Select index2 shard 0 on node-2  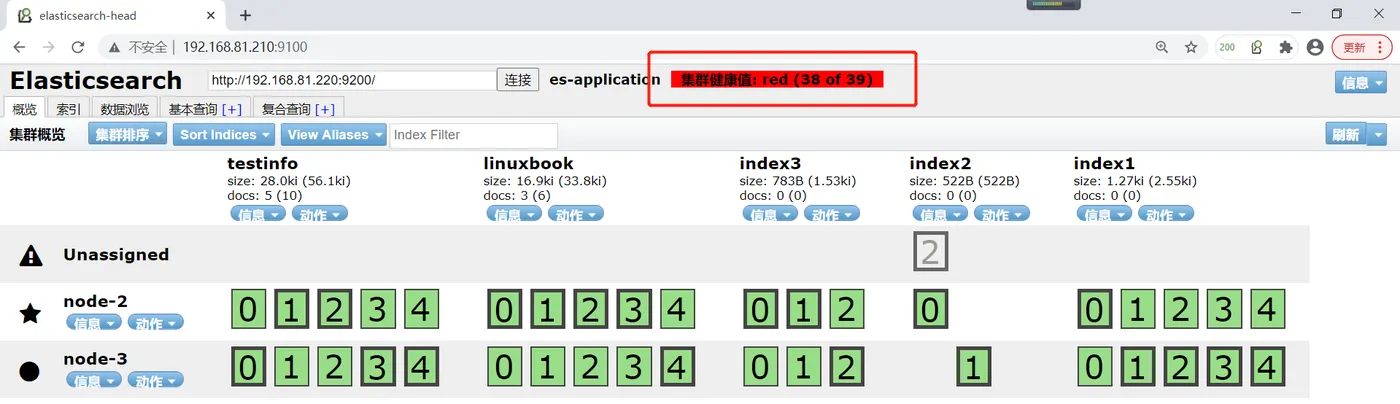click(930, 310)
